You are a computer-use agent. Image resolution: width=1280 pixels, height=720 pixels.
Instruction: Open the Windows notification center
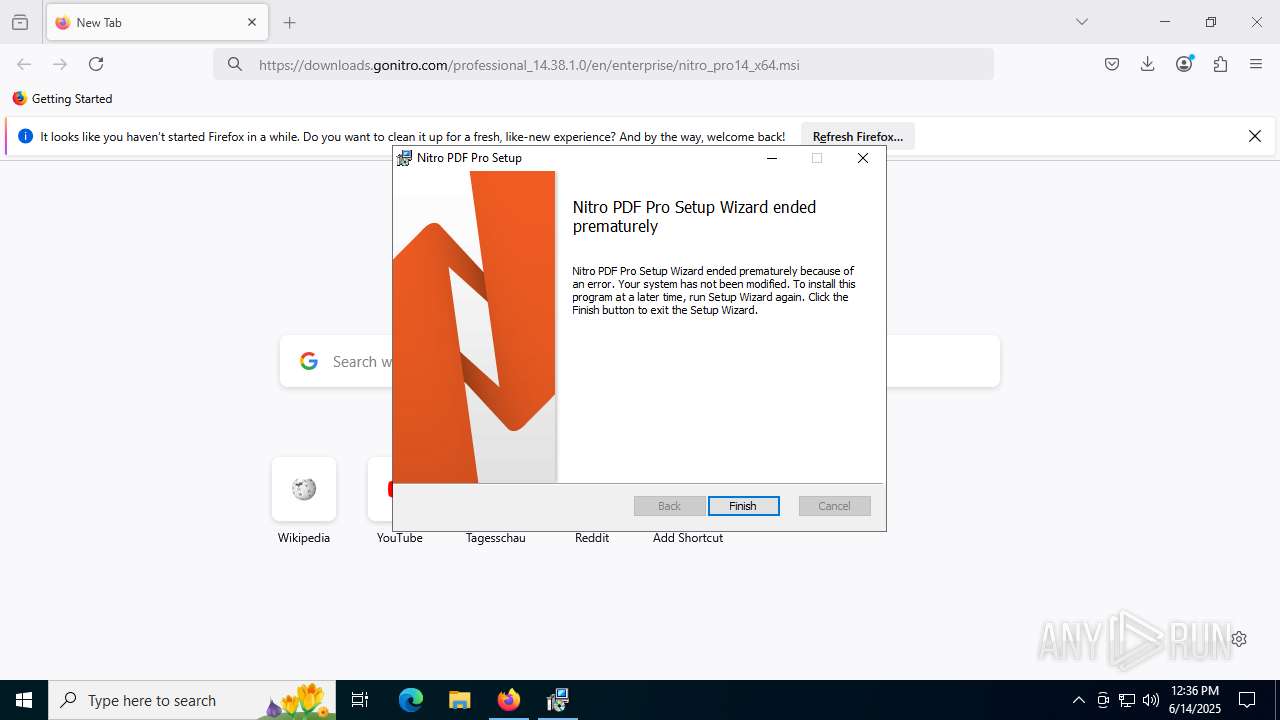(1247, 700)
